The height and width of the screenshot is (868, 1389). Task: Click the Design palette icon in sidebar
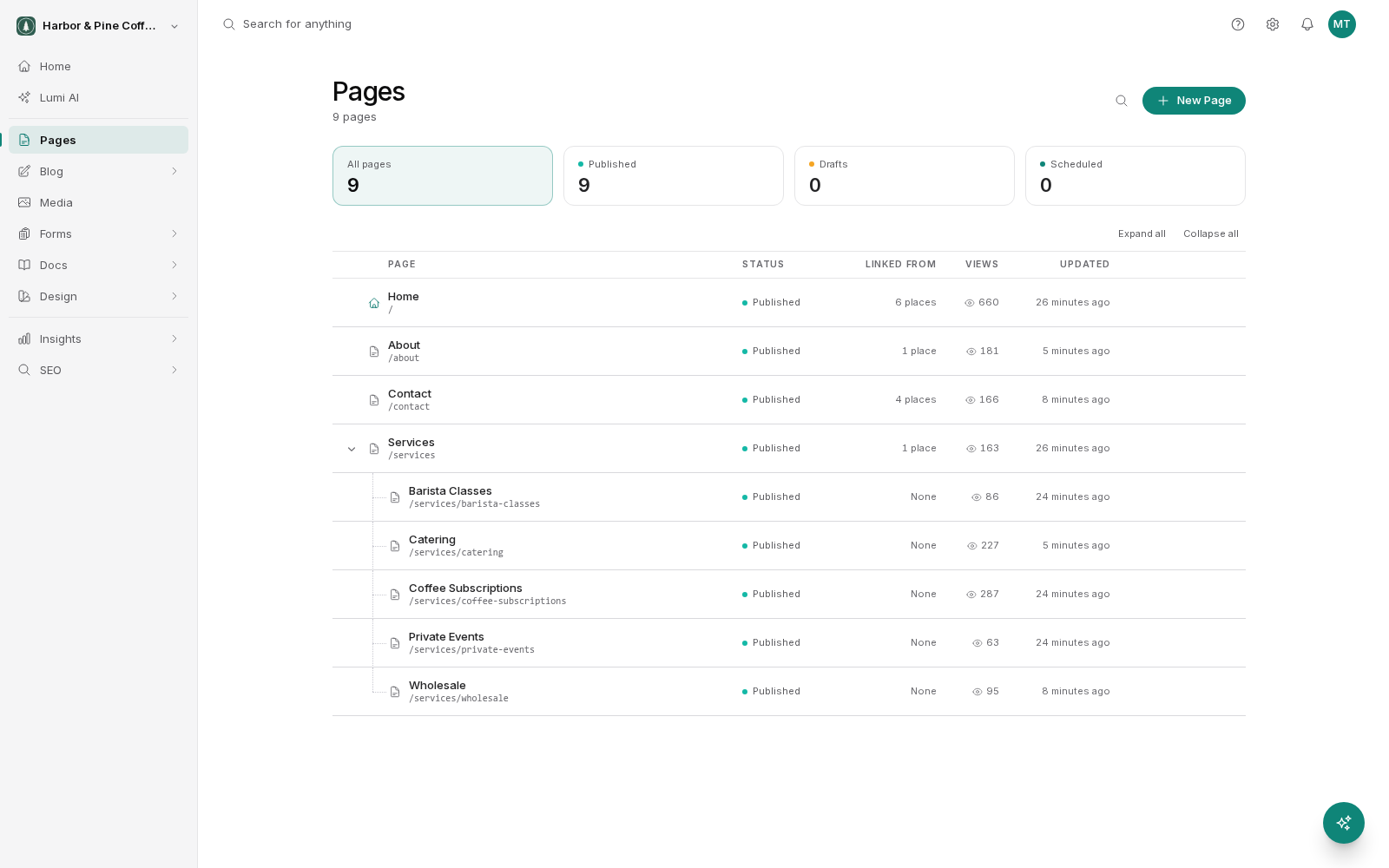click(24, 296)
